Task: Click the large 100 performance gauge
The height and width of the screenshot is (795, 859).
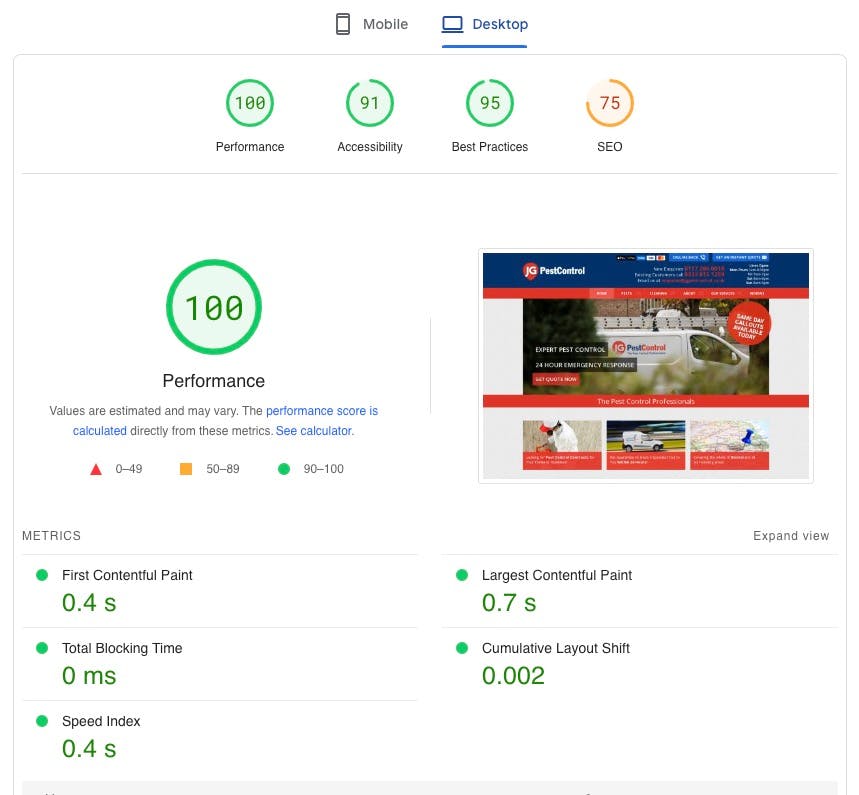Action: point(214,307)
